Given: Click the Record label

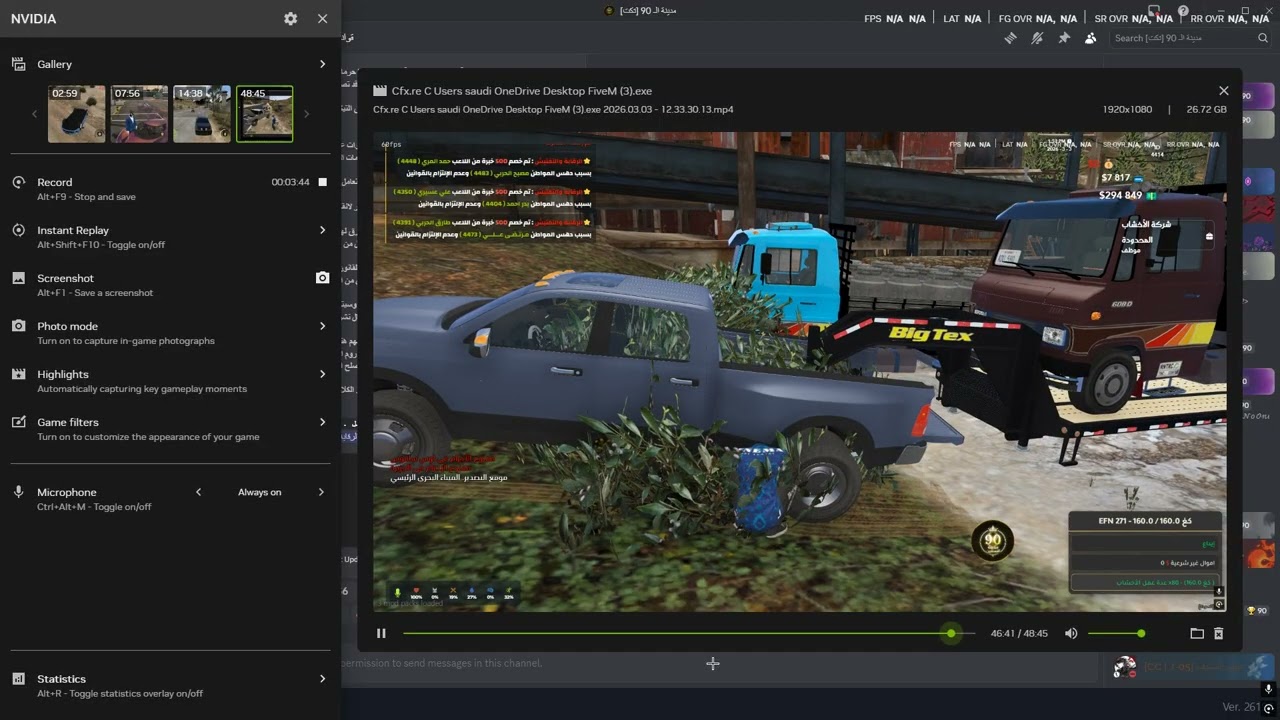Looking at the screenshot, I should tap(55, 182).
